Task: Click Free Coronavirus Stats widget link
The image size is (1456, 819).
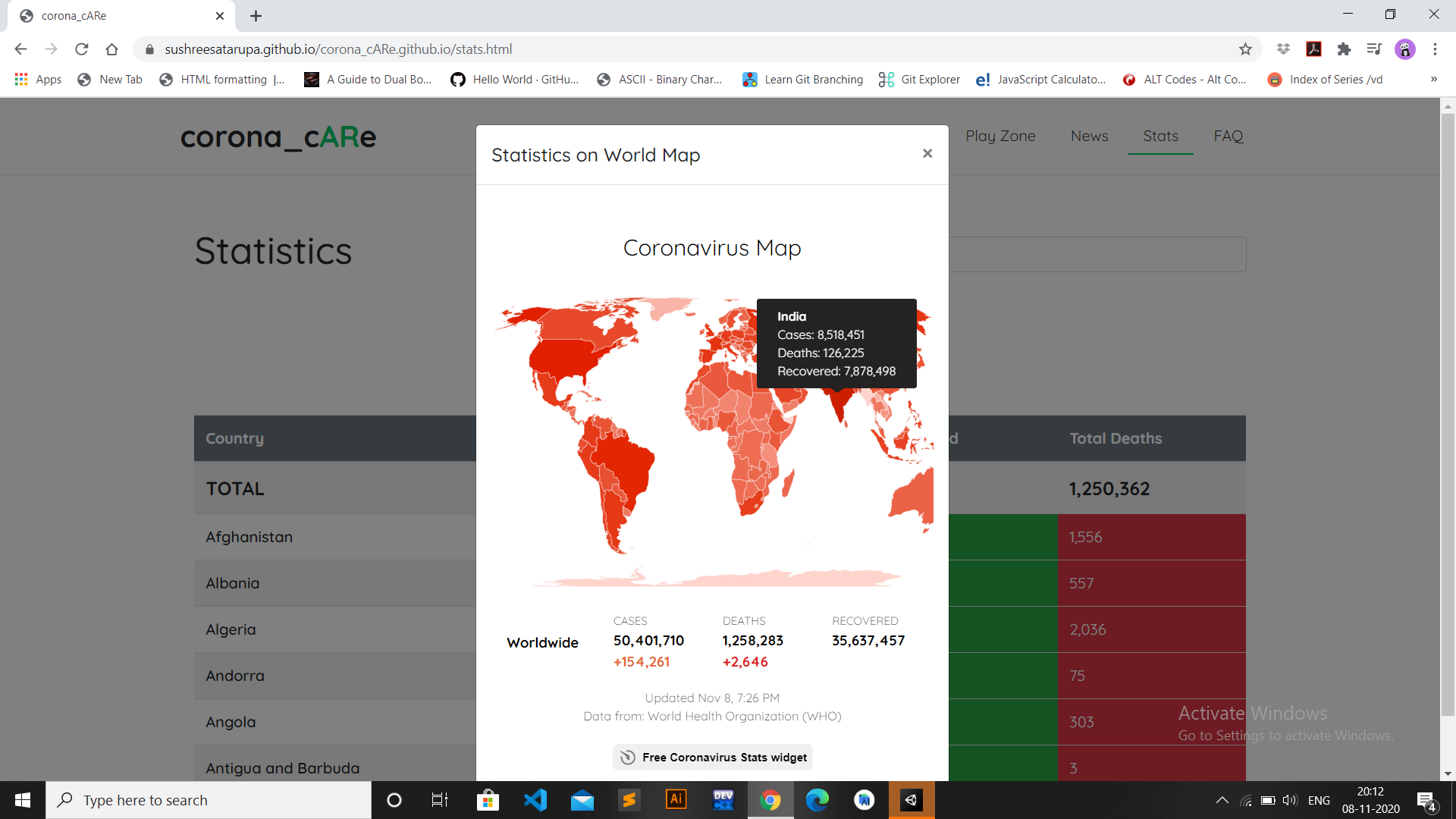Action: 713,757
